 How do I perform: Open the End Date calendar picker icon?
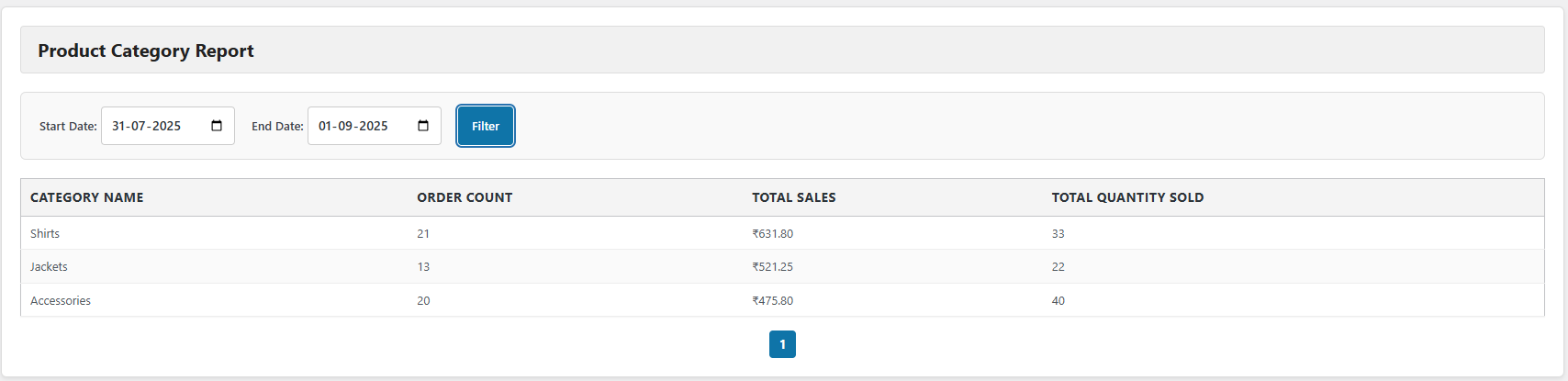[x=423, y=126]
